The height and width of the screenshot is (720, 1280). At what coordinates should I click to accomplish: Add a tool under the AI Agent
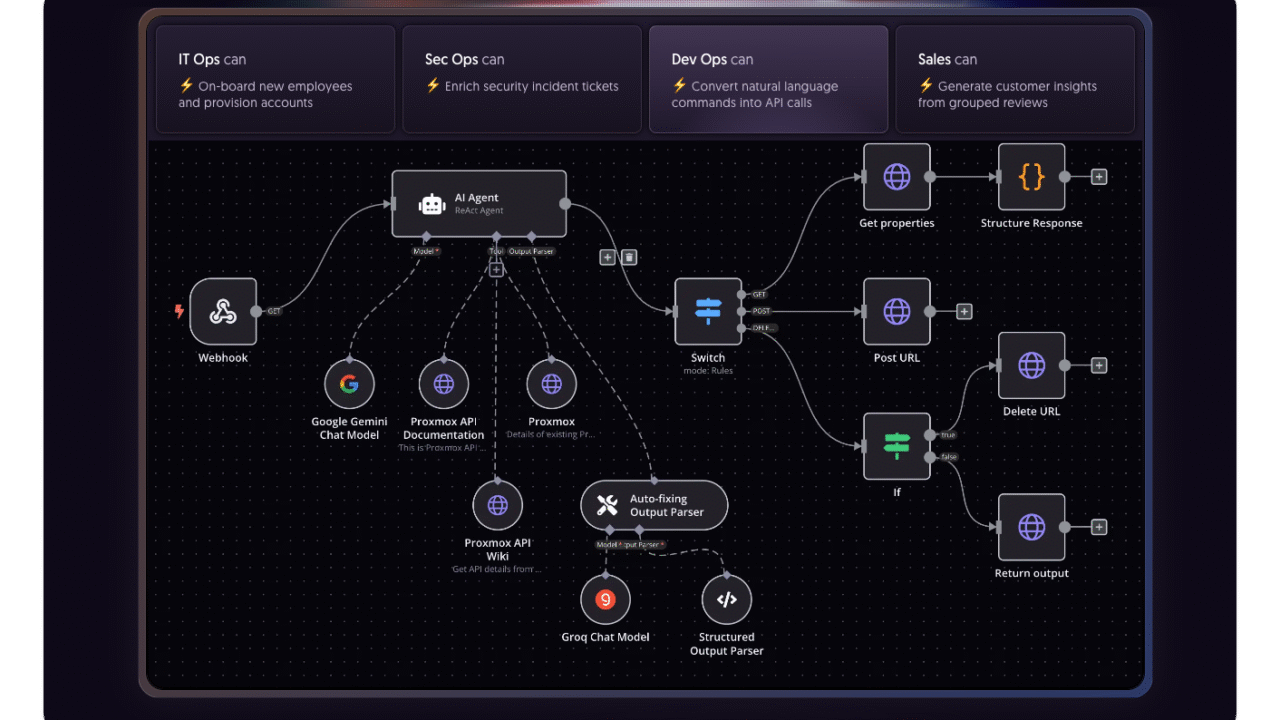[x=496, y=270]
